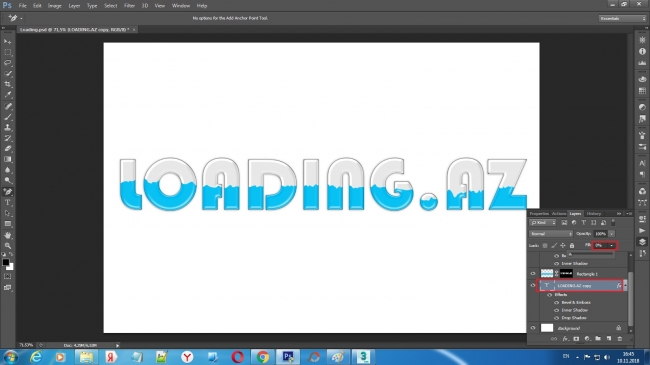Switch to the History tab

594,214
